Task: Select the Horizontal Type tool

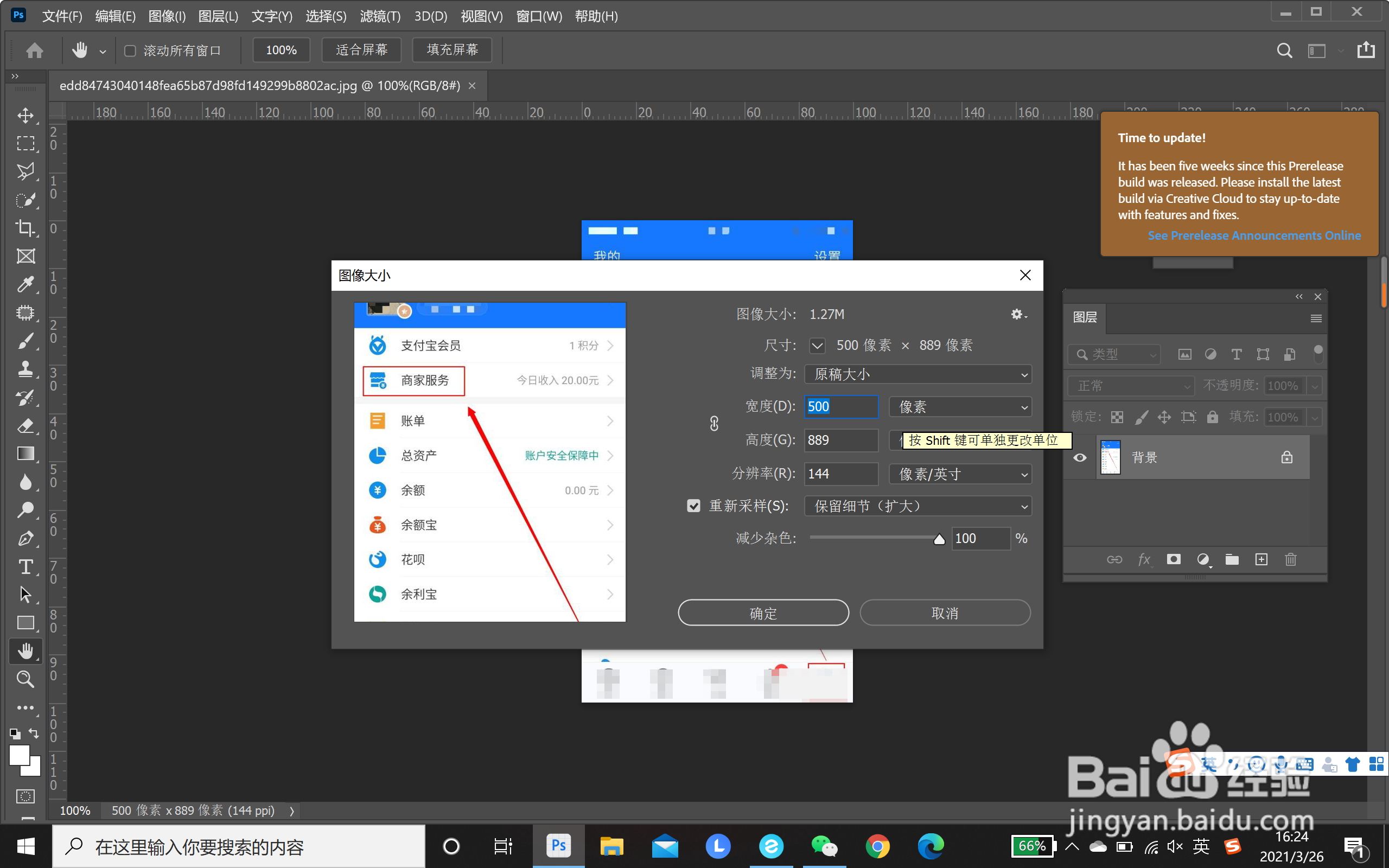Action: click(26, 566)
